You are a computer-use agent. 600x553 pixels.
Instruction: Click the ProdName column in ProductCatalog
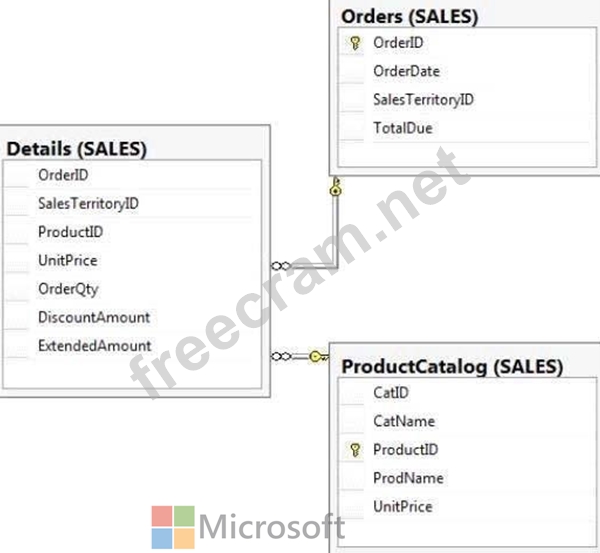point(467,478)
